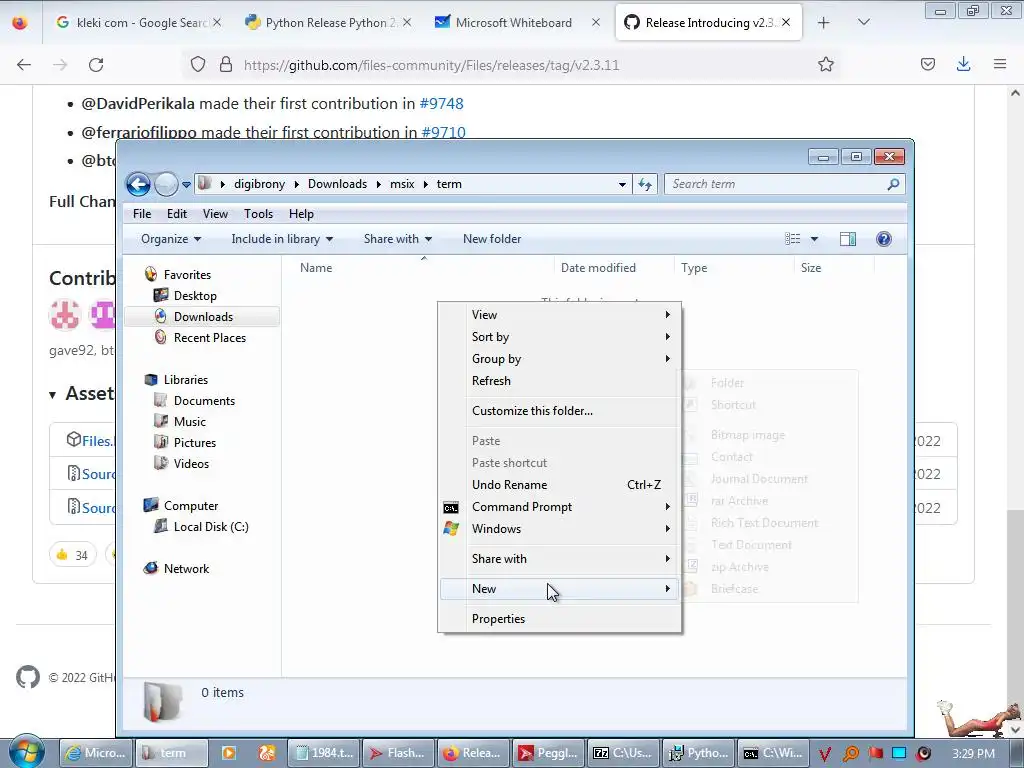Open the address bar history dropdown
The height and width of the screenshot is (768, 1024).
622,185
